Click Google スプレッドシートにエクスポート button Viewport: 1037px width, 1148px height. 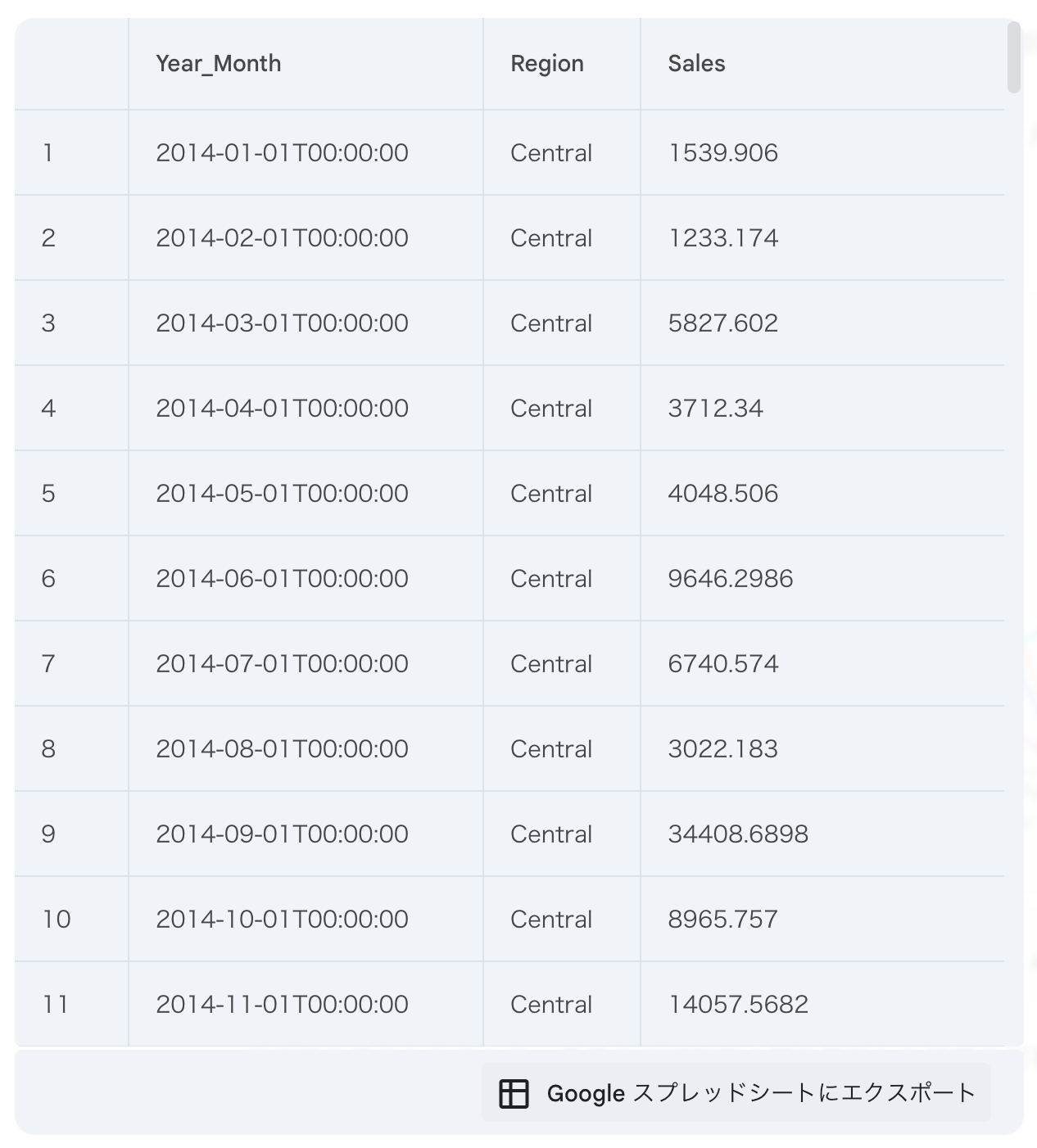(736, 1093)
